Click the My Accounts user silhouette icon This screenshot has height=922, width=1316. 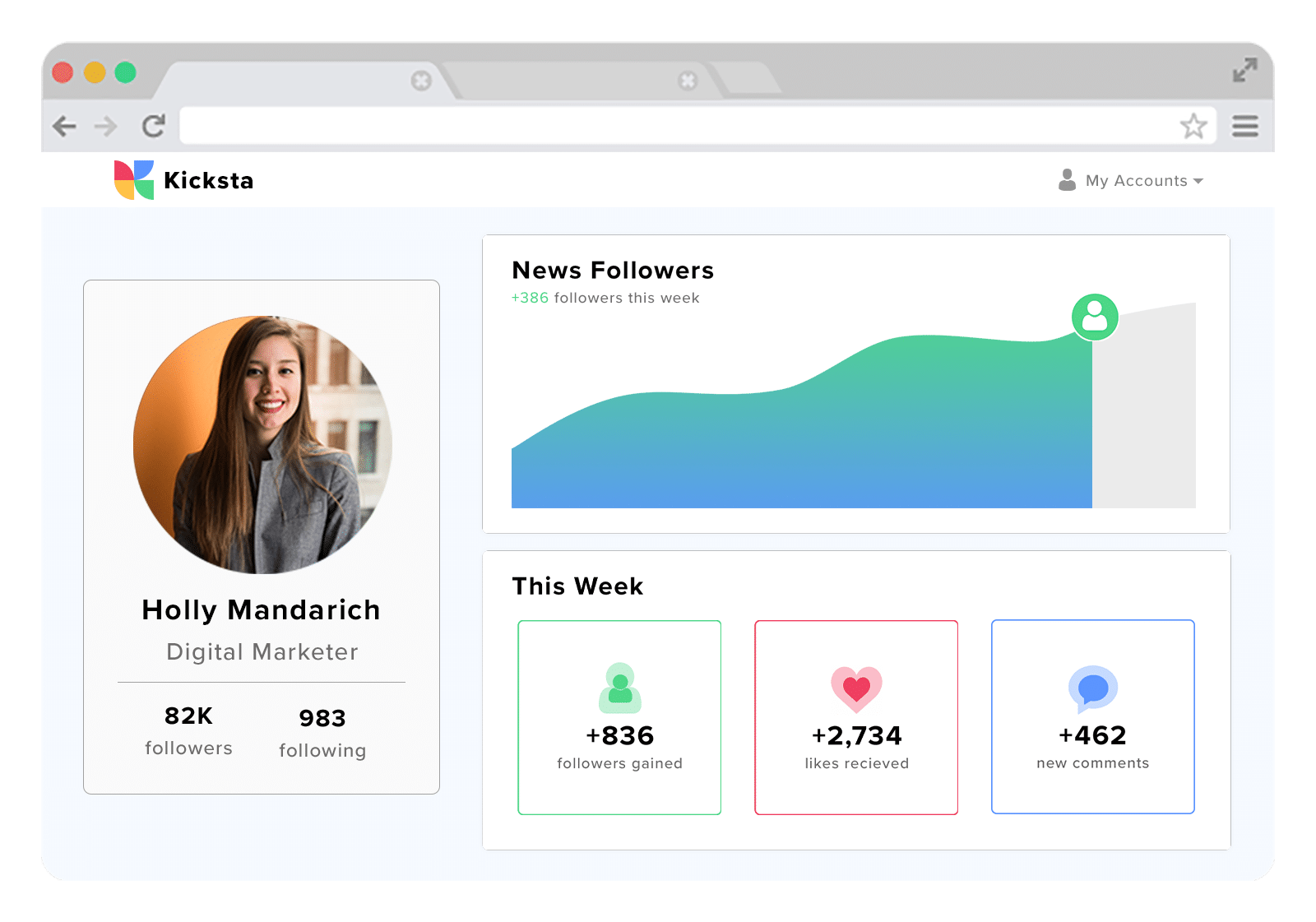tap(1067, 180)
